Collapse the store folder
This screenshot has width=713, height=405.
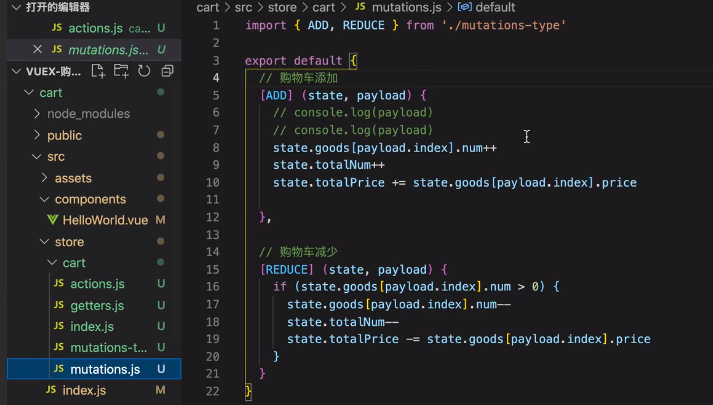(x=45, y=241)
